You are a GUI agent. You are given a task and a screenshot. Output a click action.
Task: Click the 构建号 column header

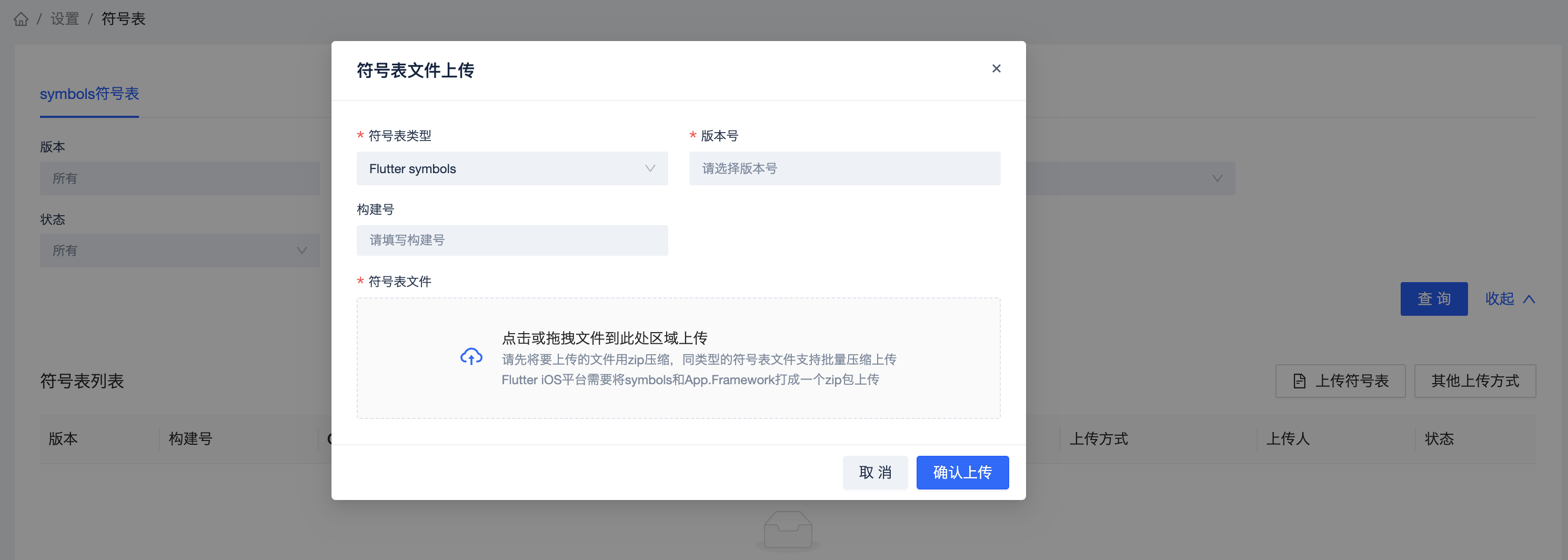[x=190, y=439]
